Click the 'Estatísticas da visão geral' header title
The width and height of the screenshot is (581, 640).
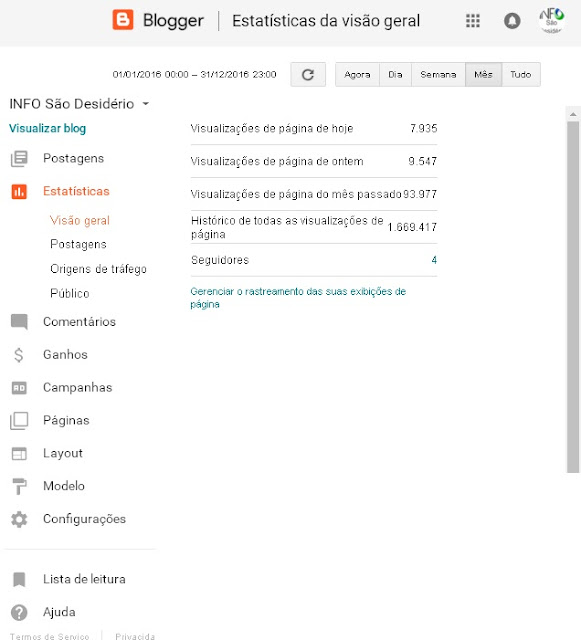point(326,21)
